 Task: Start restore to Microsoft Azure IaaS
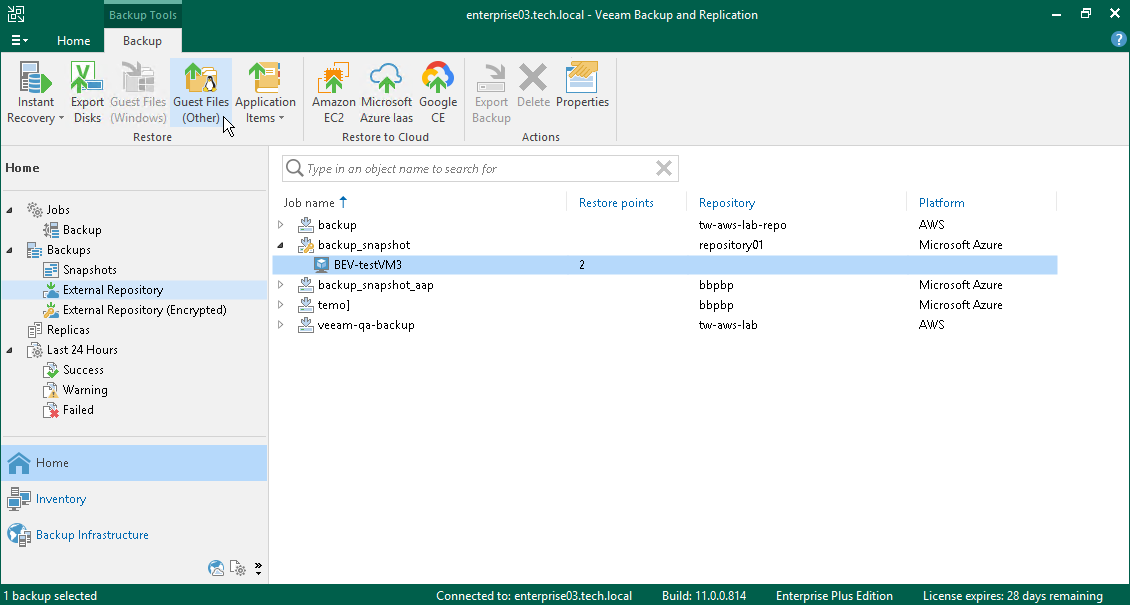pos(386,94)
